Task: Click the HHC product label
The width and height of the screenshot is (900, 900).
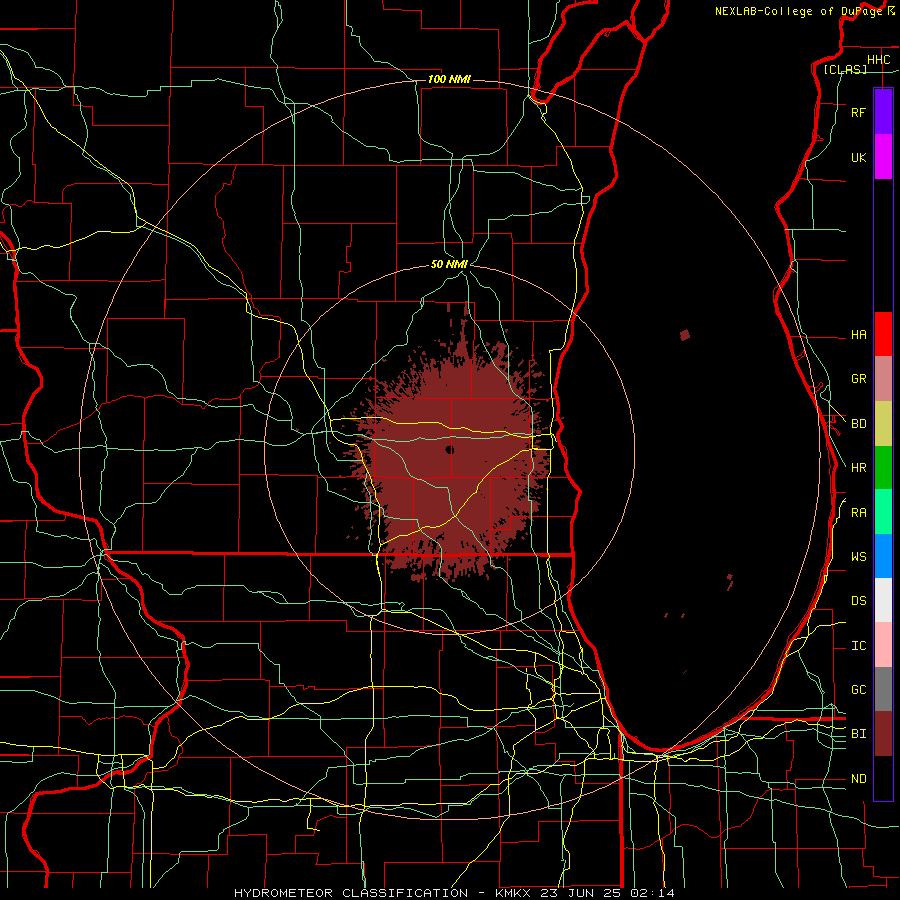Action: (x=878, y=60)
